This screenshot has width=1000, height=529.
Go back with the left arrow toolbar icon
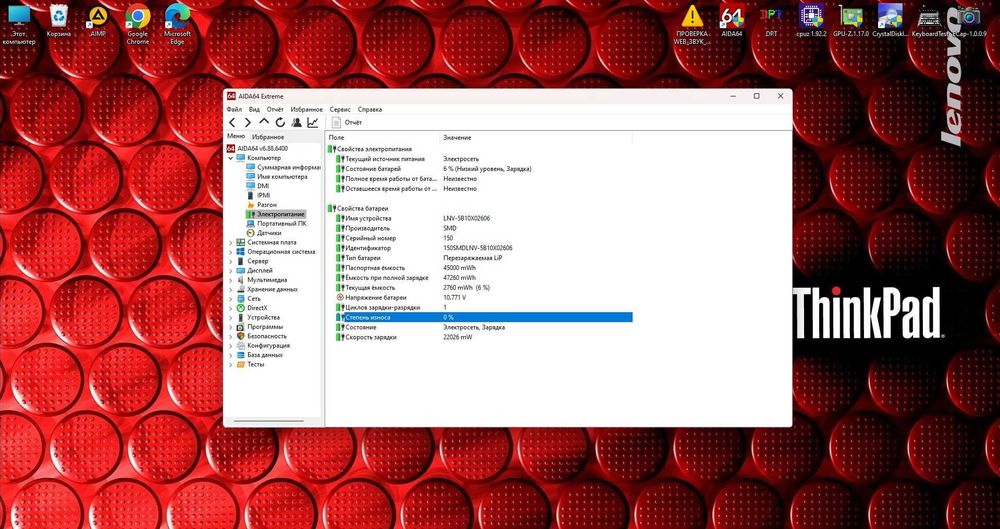(232, 123)
